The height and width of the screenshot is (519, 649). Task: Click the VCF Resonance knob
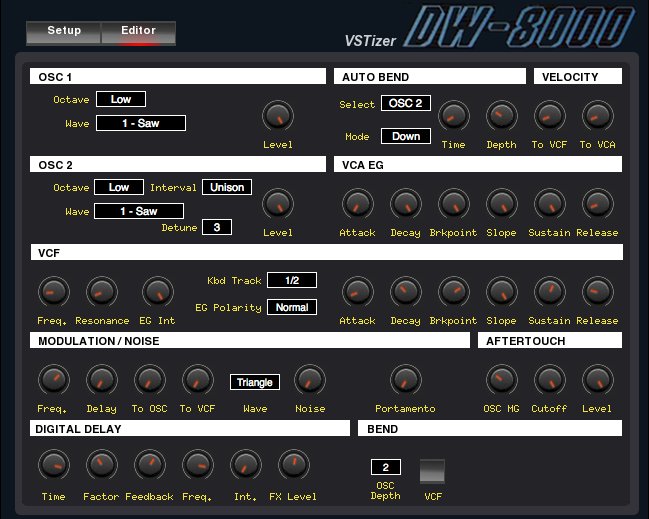tap(102, 292)
